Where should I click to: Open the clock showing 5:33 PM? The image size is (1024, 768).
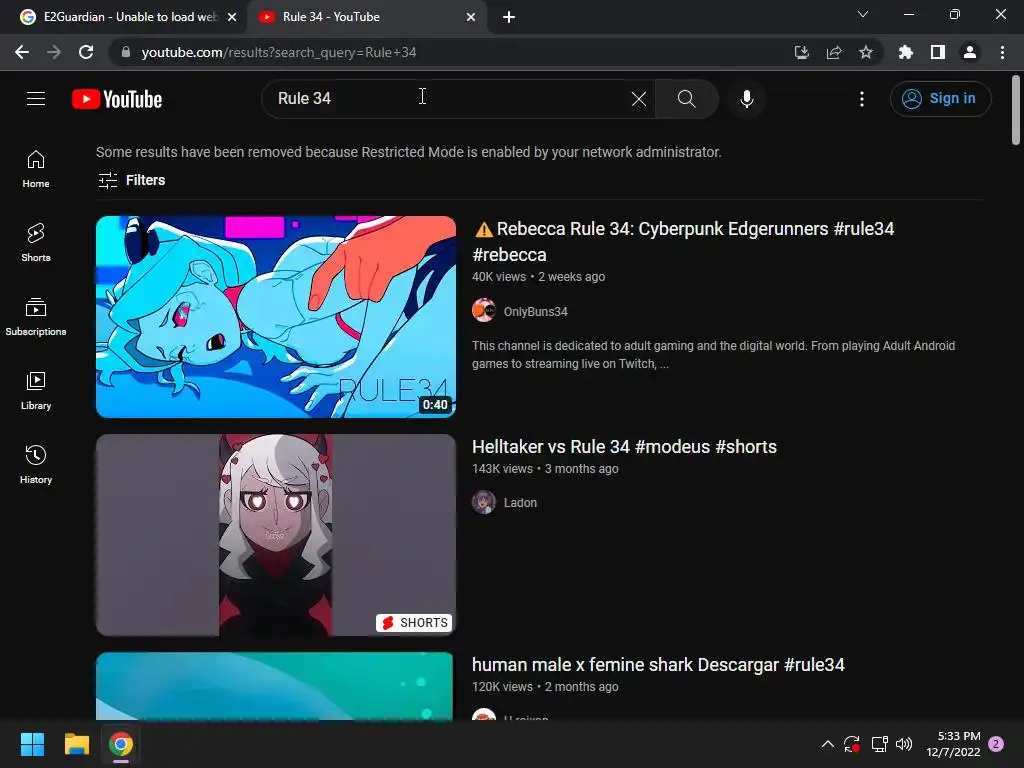click(x=953, y=744)
